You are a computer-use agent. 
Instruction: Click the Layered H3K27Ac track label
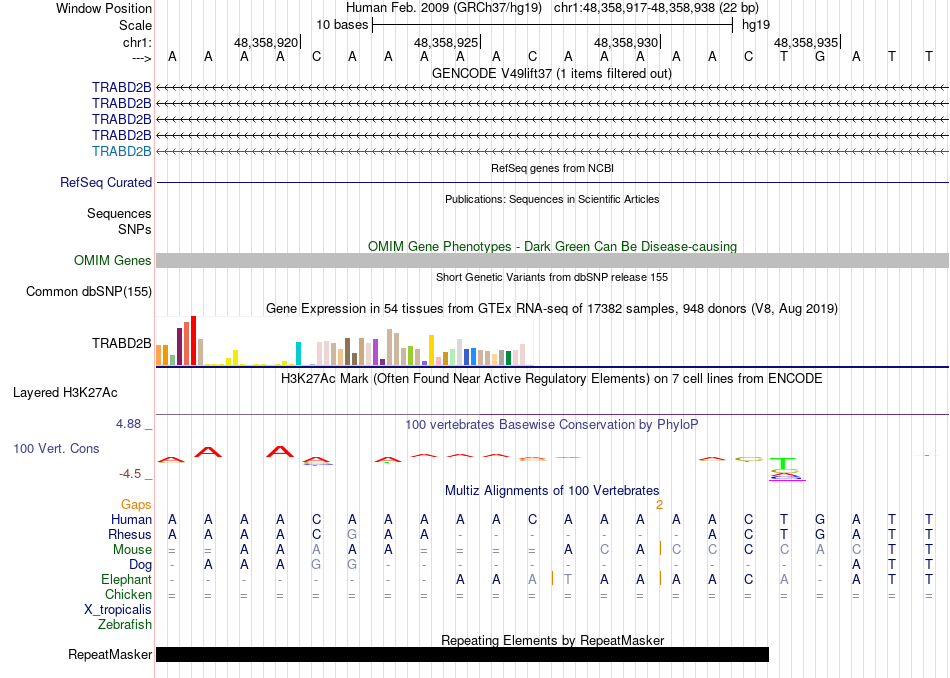(x=65, y=393)
